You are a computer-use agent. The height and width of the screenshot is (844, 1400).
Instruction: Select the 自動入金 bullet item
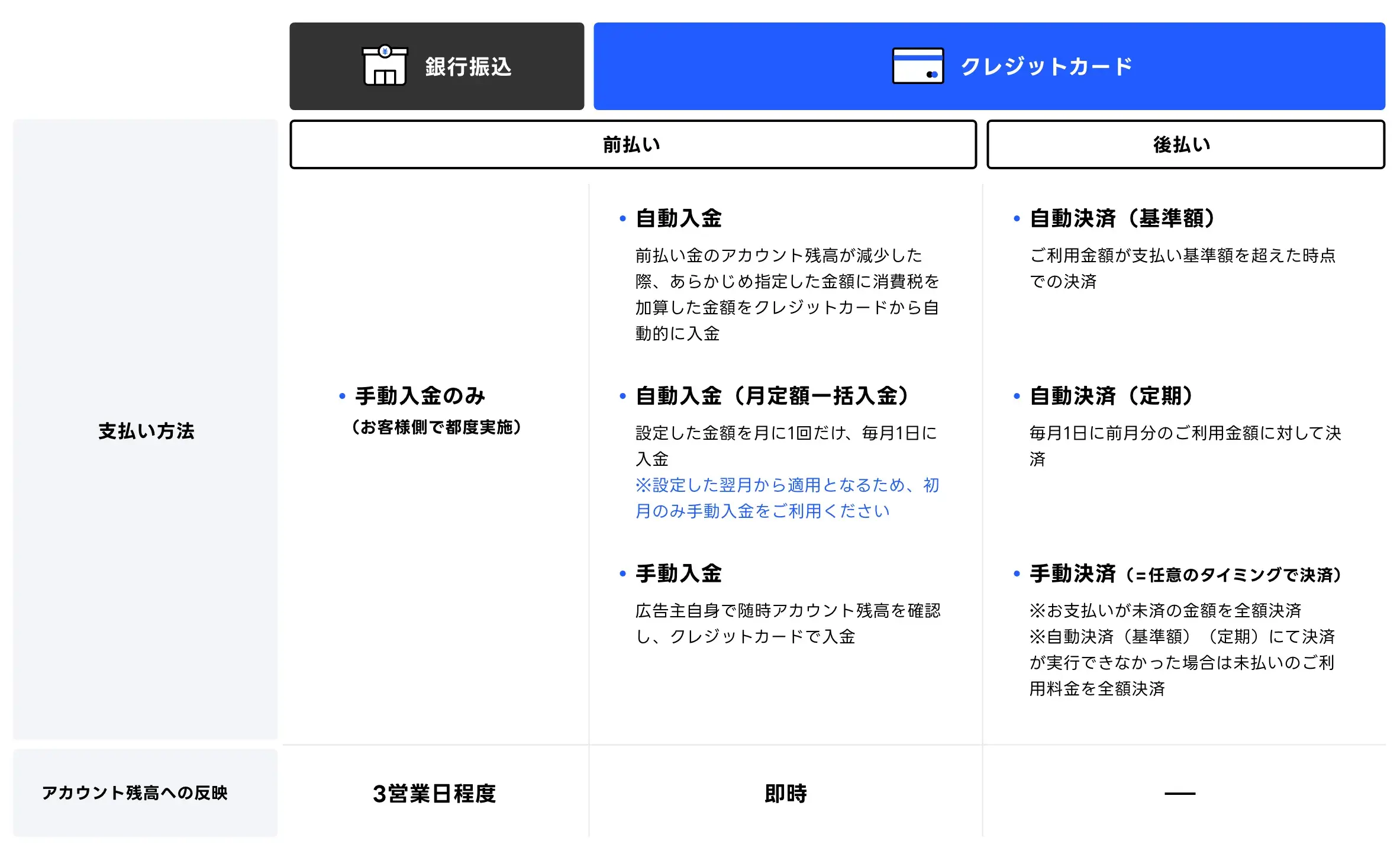coord(678,218)
